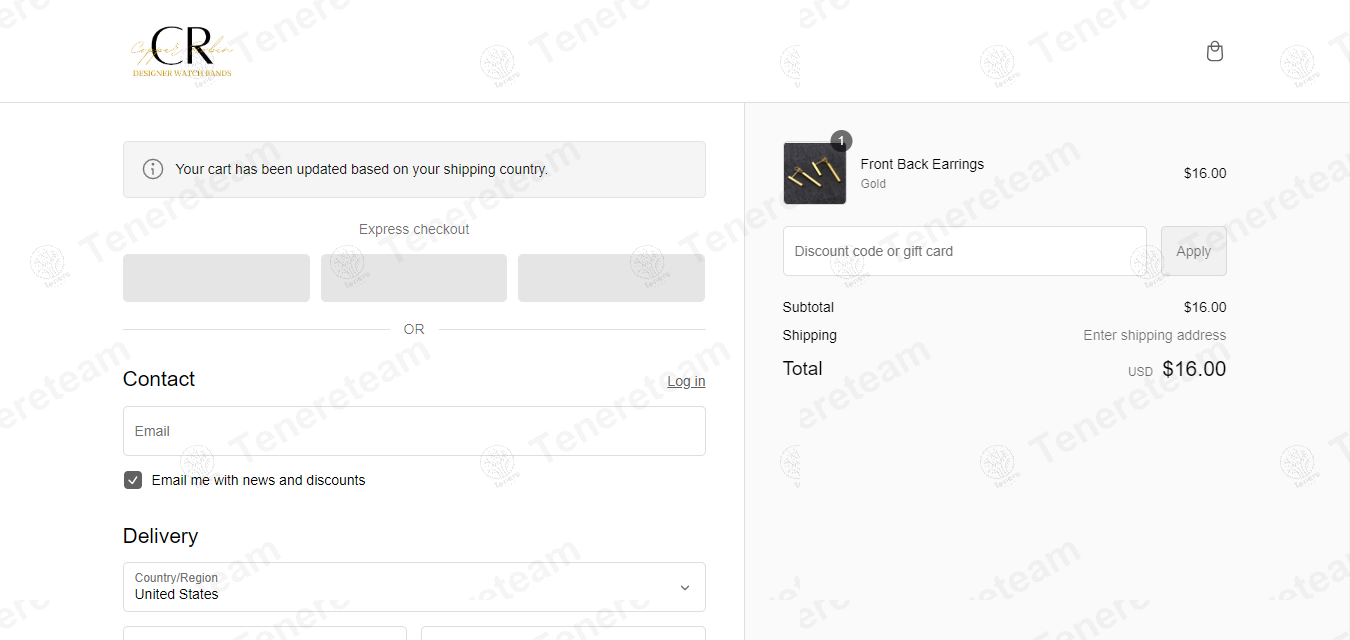This screenshot has width=1350, height=640.
Task: Expand the Country/Region dropdown chevron
Action: [x=685, y=587]
